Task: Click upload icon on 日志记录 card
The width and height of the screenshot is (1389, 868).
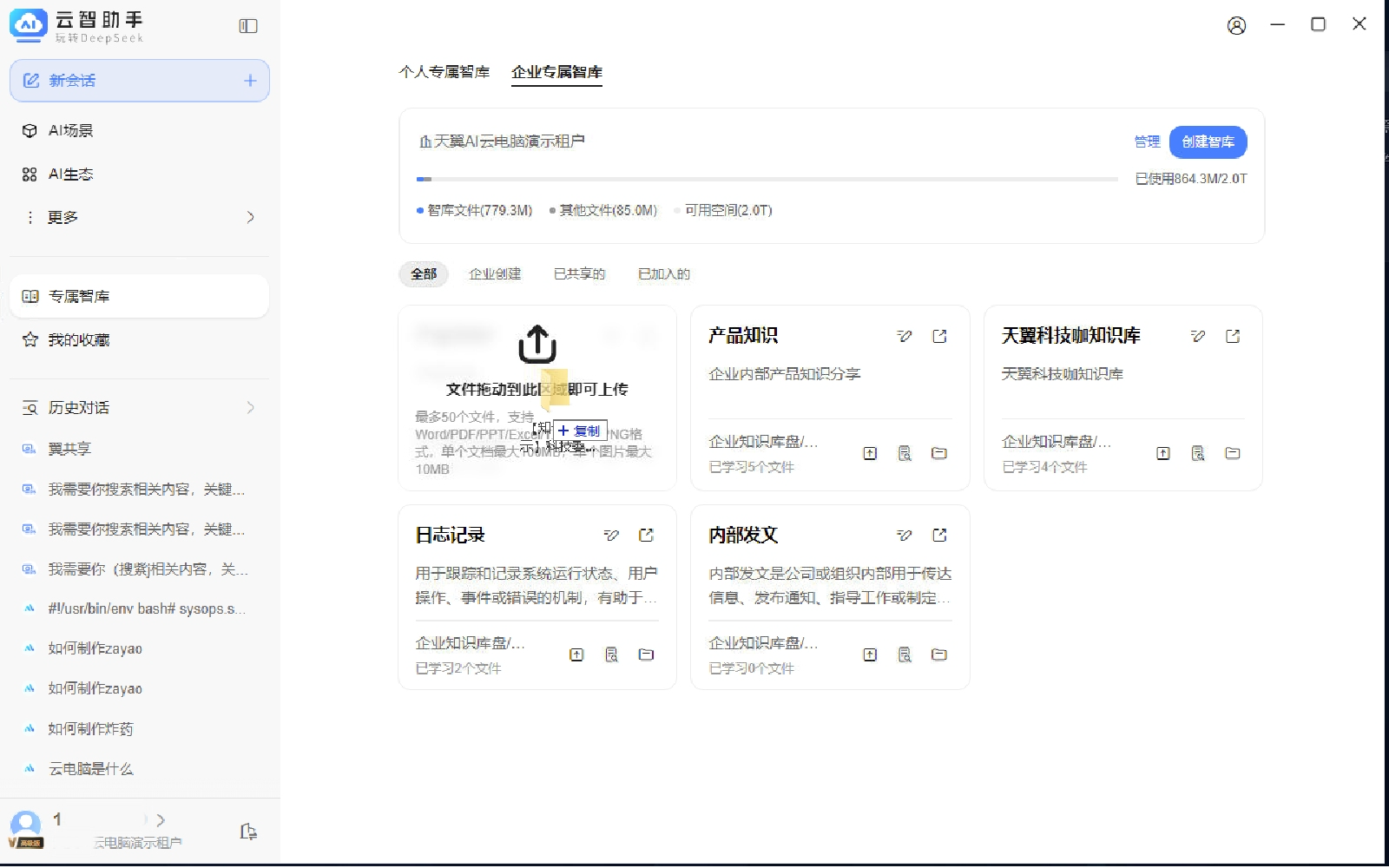Action: [x=576, y=655]
